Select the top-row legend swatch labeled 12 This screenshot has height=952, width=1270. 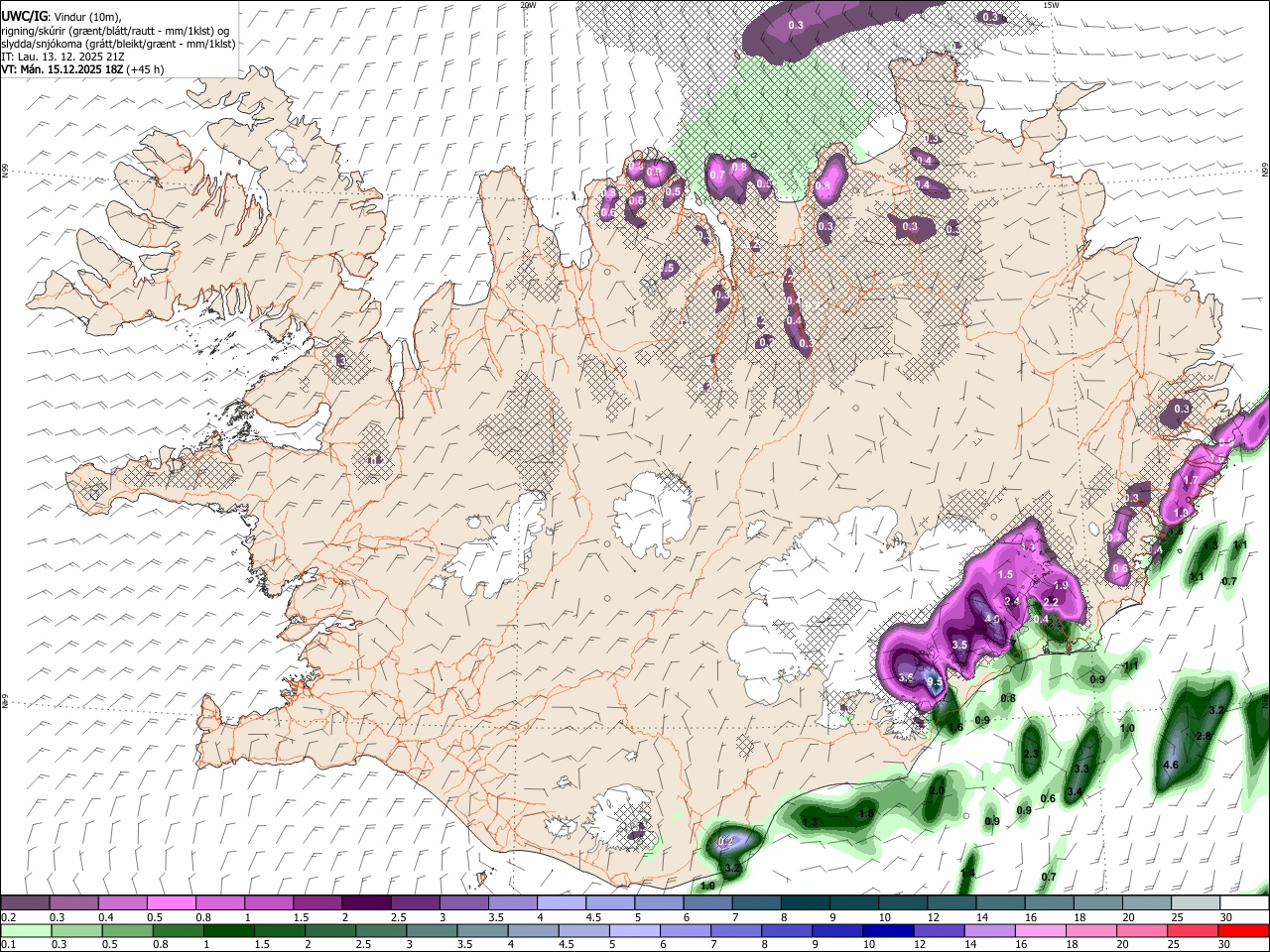click(951, 903)
